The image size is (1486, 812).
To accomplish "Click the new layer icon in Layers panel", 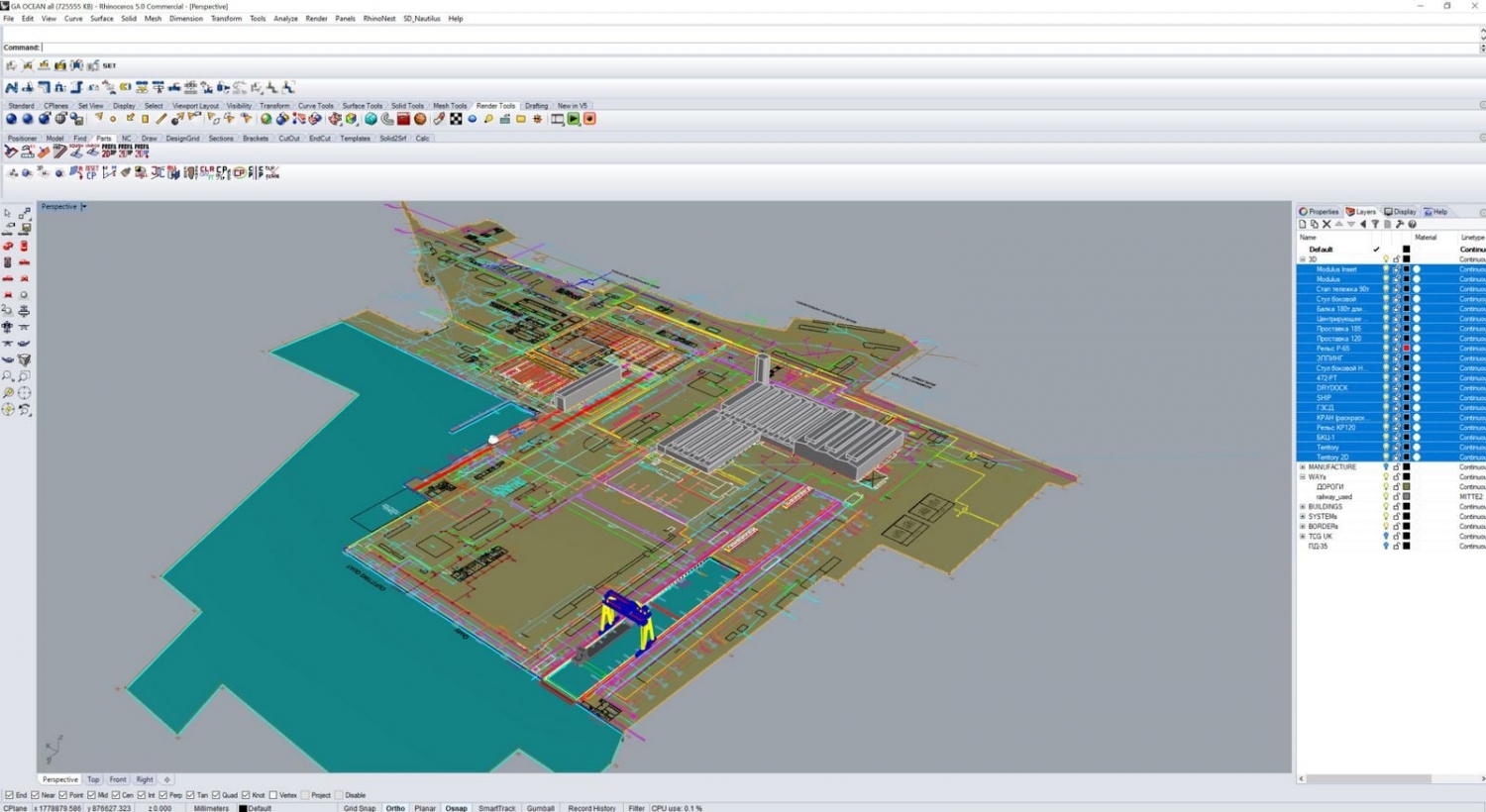I will [1303, 225].
